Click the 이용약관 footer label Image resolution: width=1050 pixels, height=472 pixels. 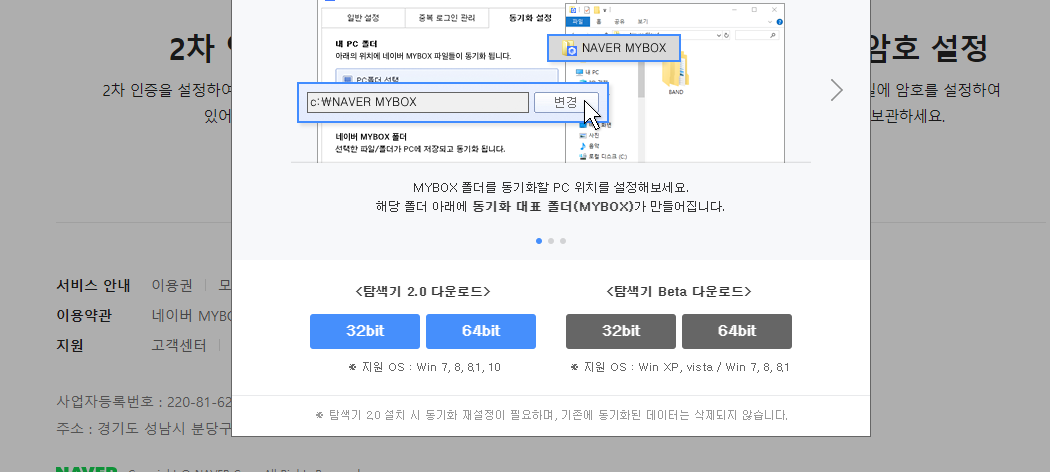84,315
